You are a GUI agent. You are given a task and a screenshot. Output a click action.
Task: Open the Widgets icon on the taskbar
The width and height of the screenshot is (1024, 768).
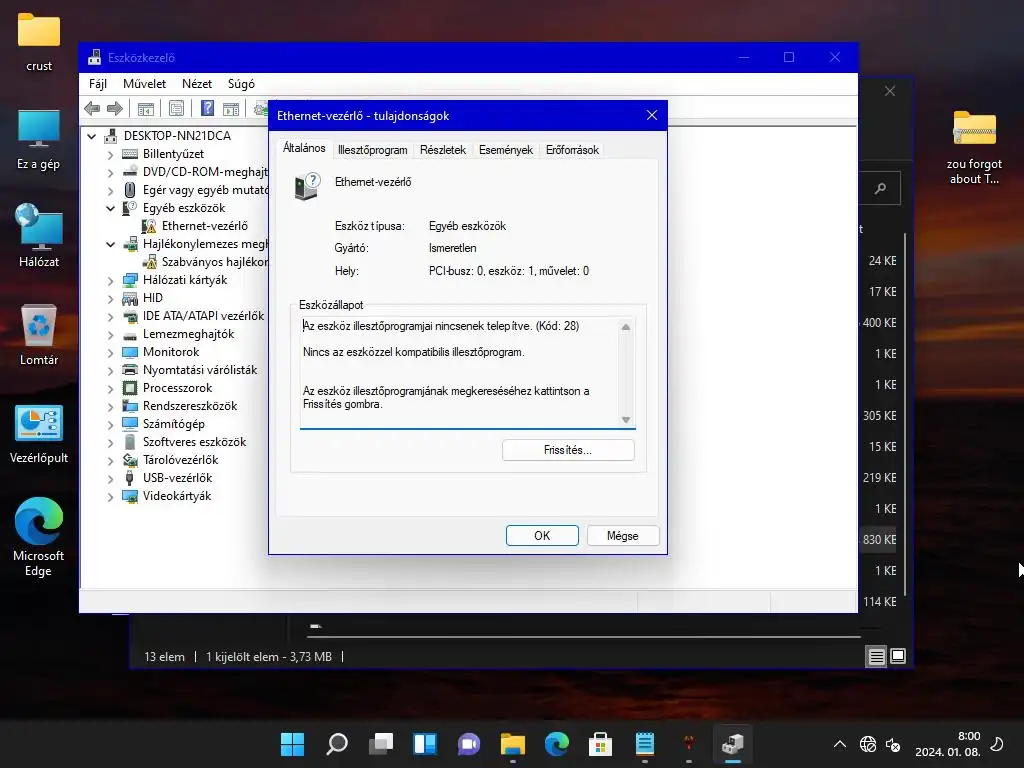424,744
